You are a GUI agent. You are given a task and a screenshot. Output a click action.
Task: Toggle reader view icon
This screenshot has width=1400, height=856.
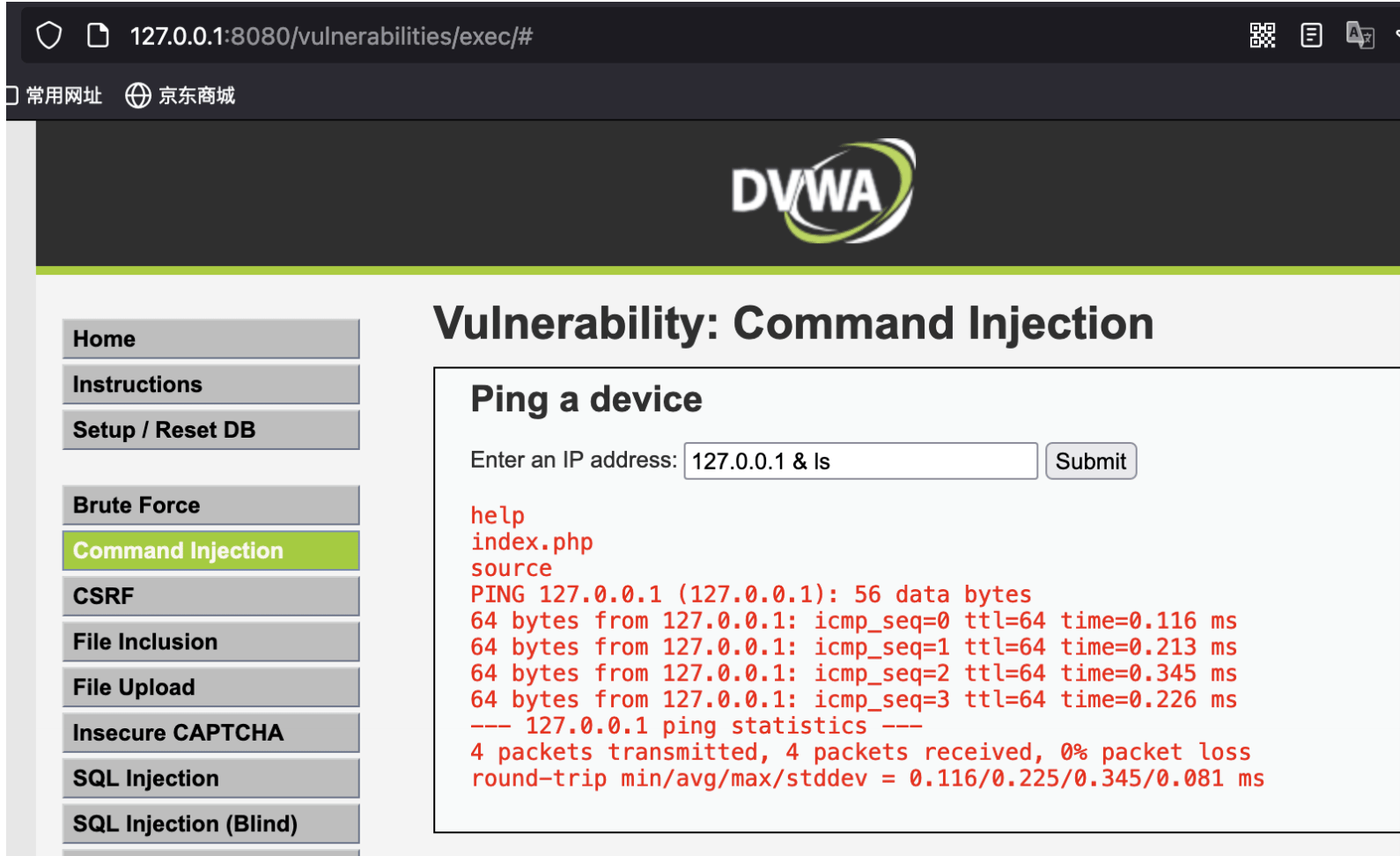[x=1311, y=35]
